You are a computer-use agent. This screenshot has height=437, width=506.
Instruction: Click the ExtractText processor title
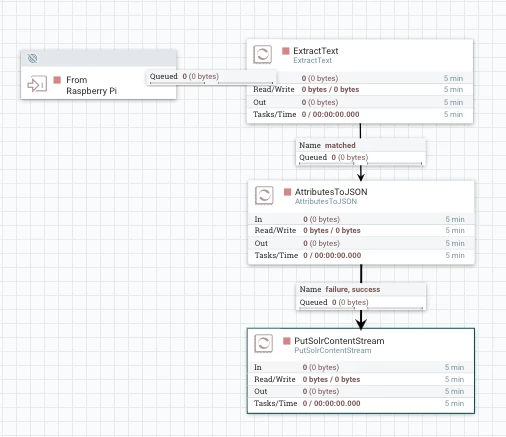click(316, 51)
